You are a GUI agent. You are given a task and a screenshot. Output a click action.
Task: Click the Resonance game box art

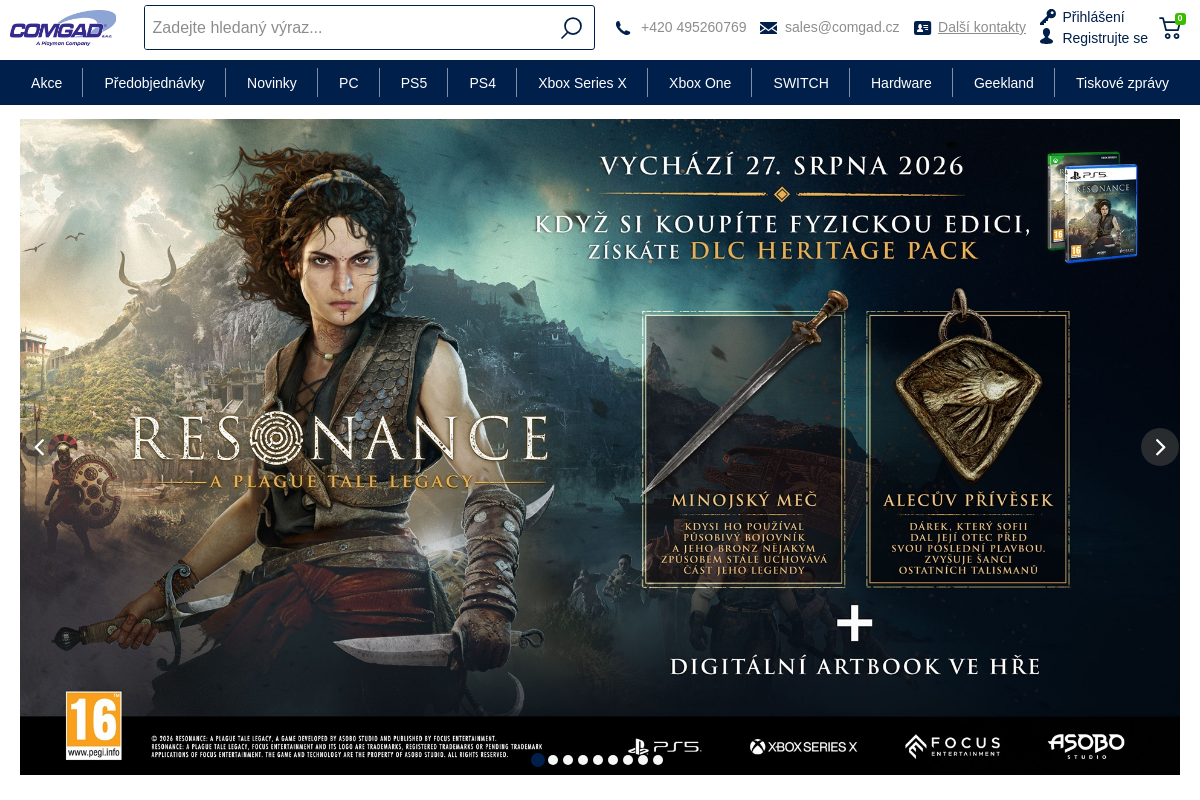pos(1092,207)
